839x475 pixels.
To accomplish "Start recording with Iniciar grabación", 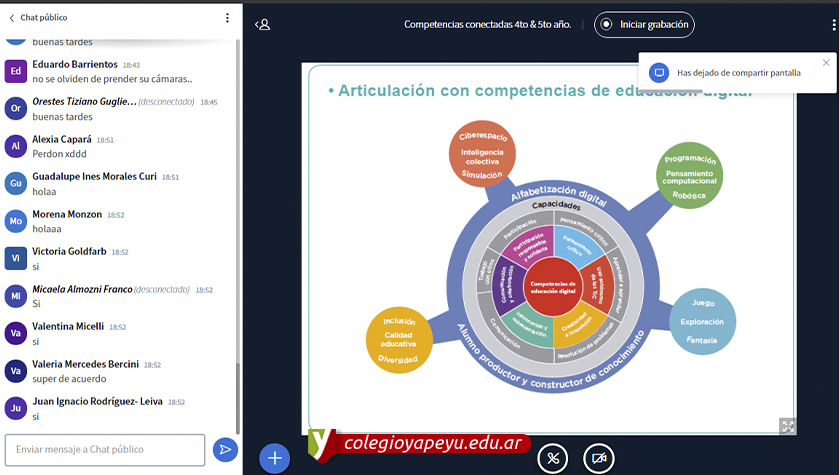I will [644, 24].
